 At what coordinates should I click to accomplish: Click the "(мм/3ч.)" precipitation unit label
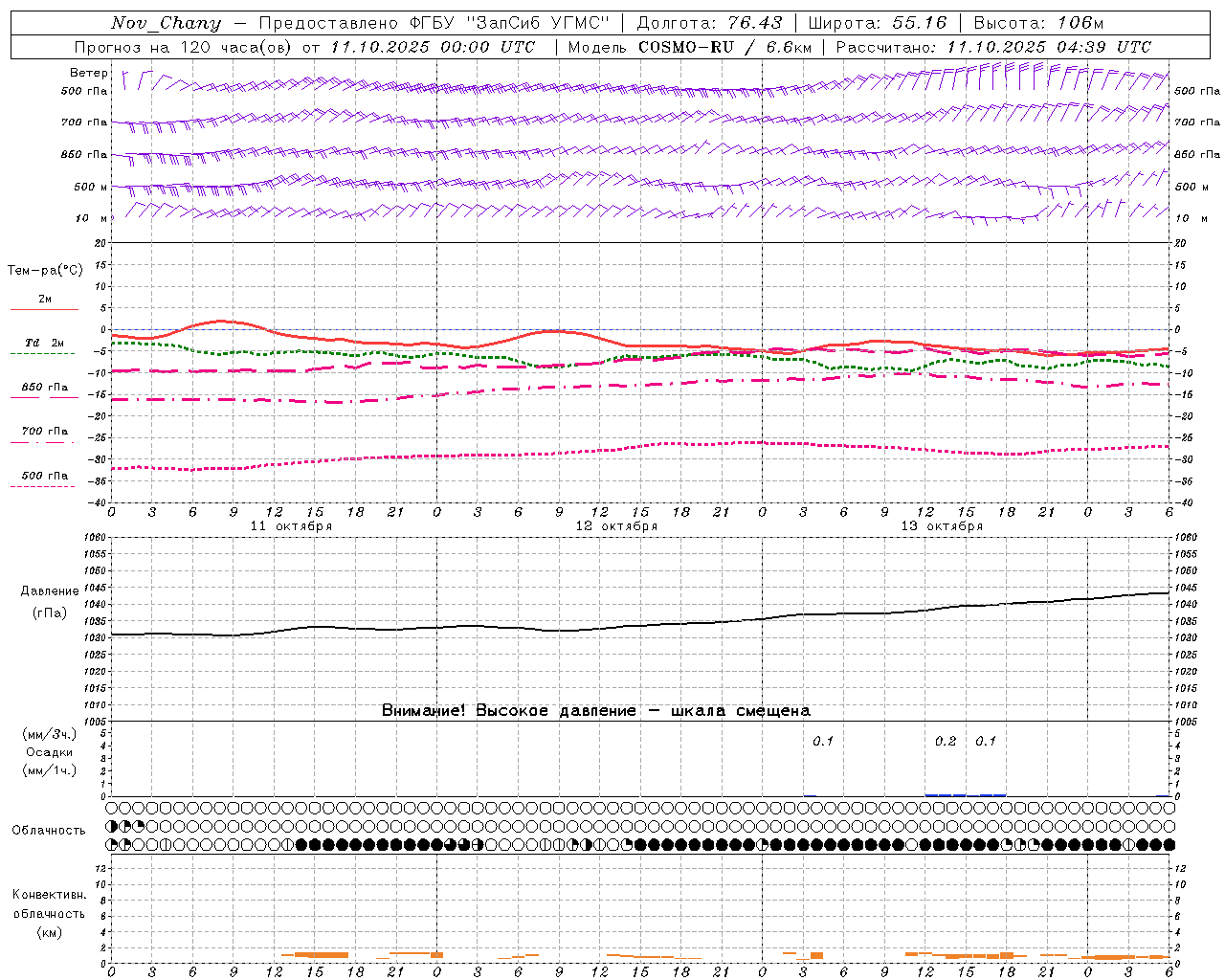tap(49, 734)
